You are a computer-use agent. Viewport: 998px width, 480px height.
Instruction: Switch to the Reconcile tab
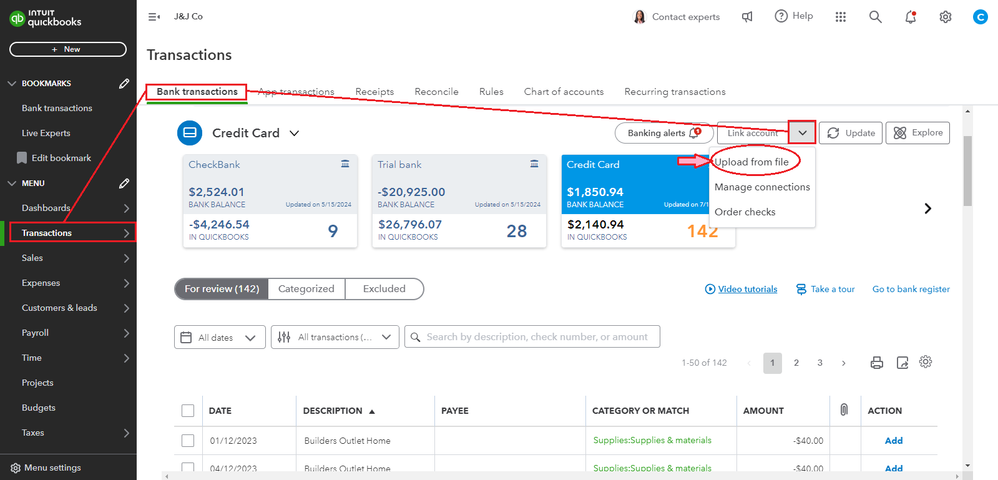point(436,92)
